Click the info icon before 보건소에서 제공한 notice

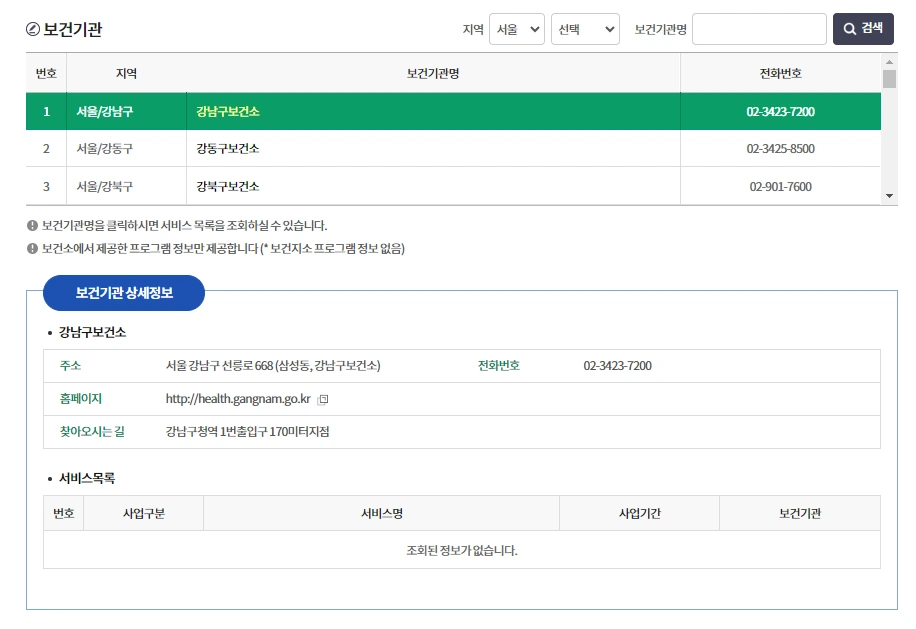click(32, 248)
